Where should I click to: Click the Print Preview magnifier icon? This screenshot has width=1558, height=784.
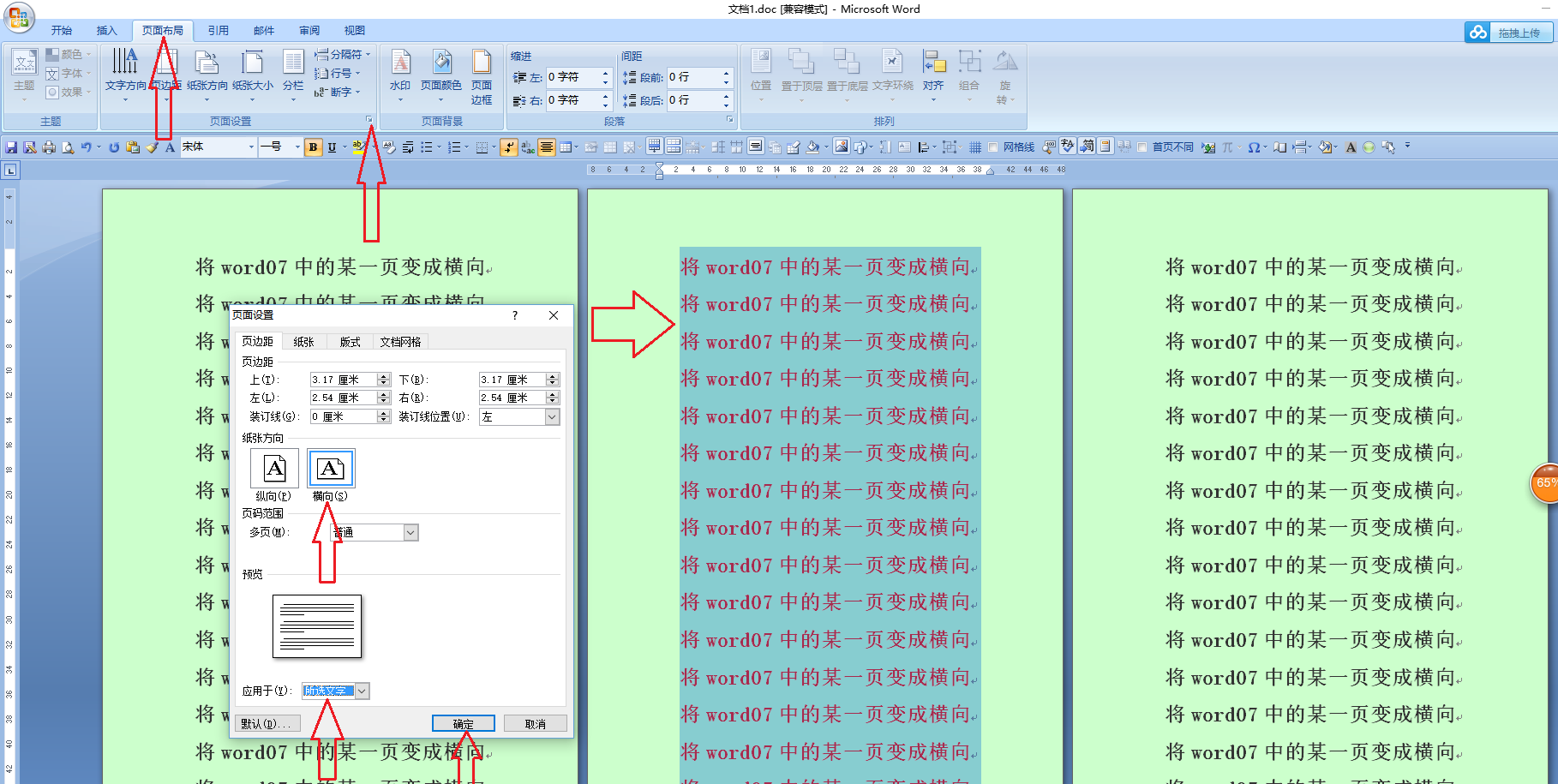coord(68,147)
